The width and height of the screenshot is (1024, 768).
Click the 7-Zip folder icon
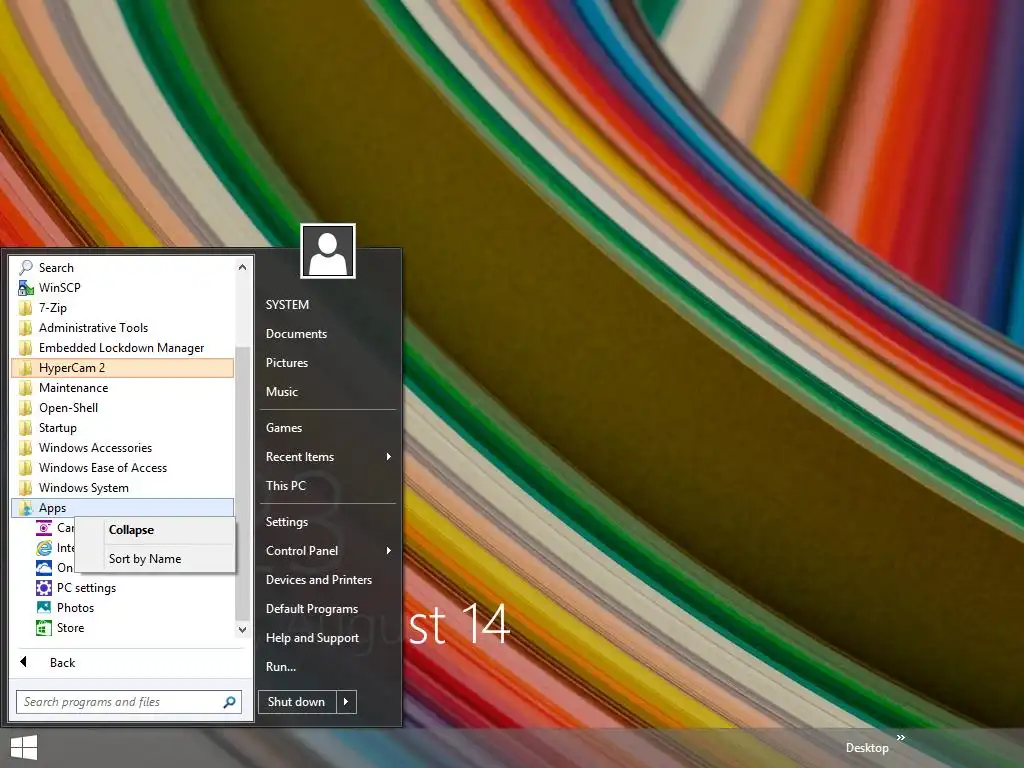click(x=25, y=308)
